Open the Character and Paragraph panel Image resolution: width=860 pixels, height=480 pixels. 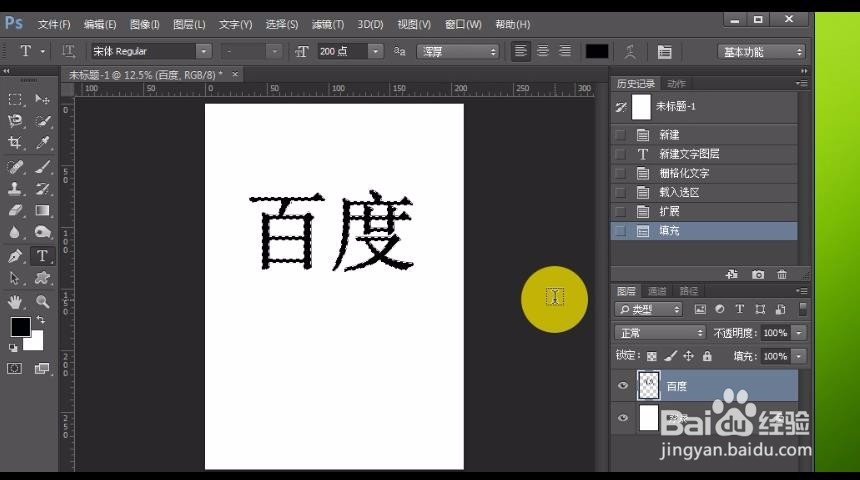(x=665, y=52)
